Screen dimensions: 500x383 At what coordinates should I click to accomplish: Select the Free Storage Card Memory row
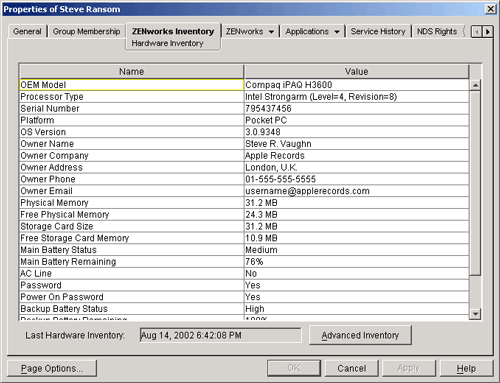pos(131,238)
